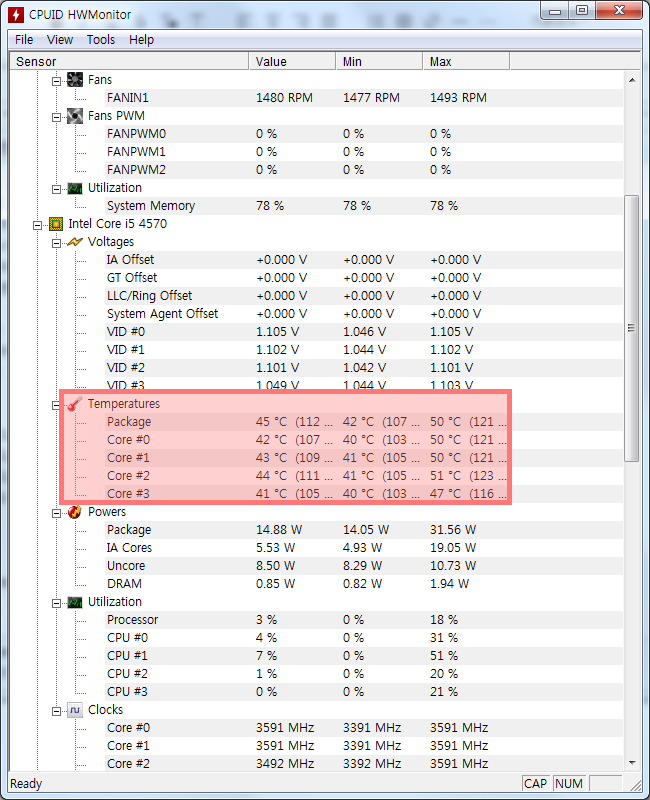Collapse the Powers tree node

(x=56, y=513)
